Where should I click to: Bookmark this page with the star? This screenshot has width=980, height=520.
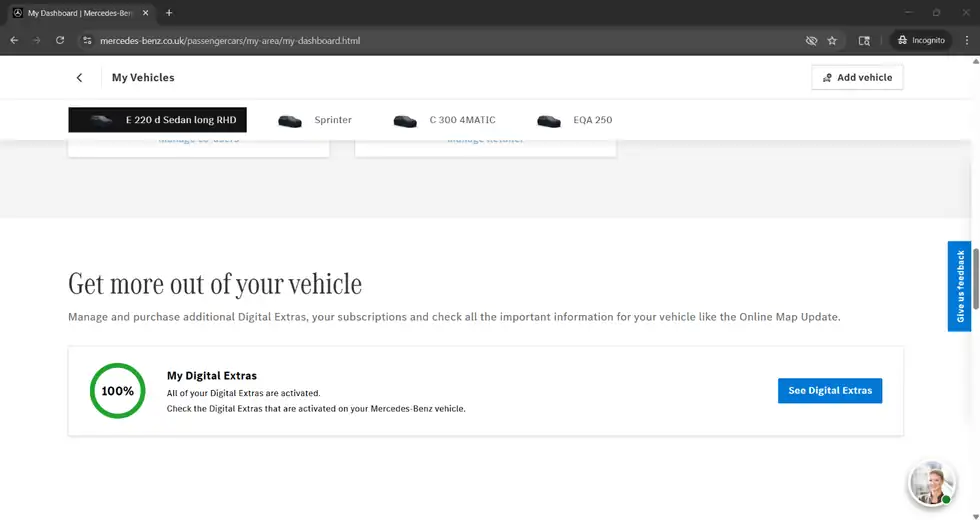832,41
